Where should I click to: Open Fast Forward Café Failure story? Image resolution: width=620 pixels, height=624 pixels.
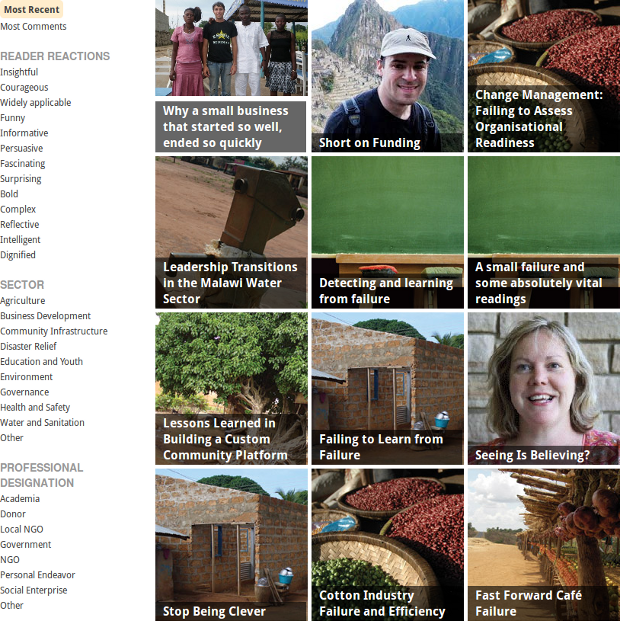(544, 545)
